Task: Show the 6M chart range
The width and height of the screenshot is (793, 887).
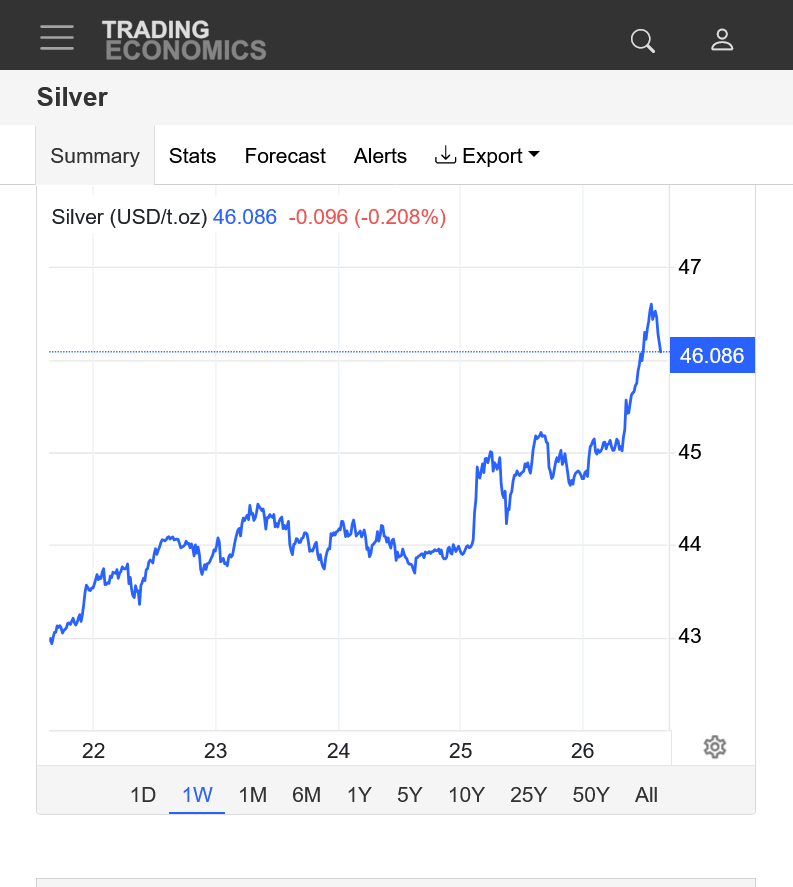Action: [306, 795]
